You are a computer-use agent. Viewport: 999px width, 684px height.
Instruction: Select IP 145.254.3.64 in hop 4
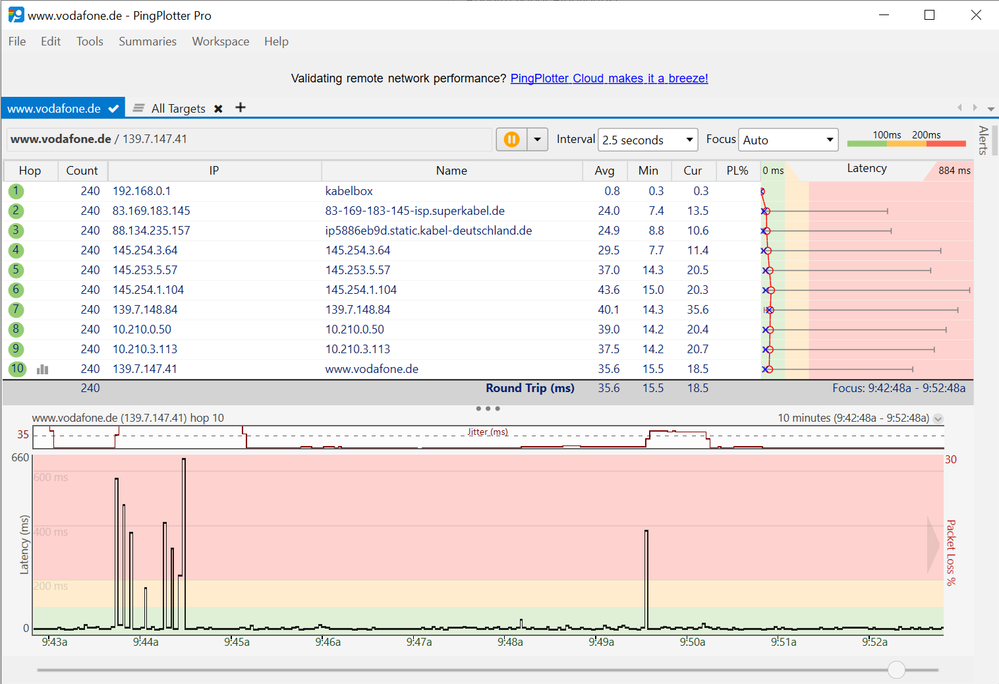click(x=145, y=250)
